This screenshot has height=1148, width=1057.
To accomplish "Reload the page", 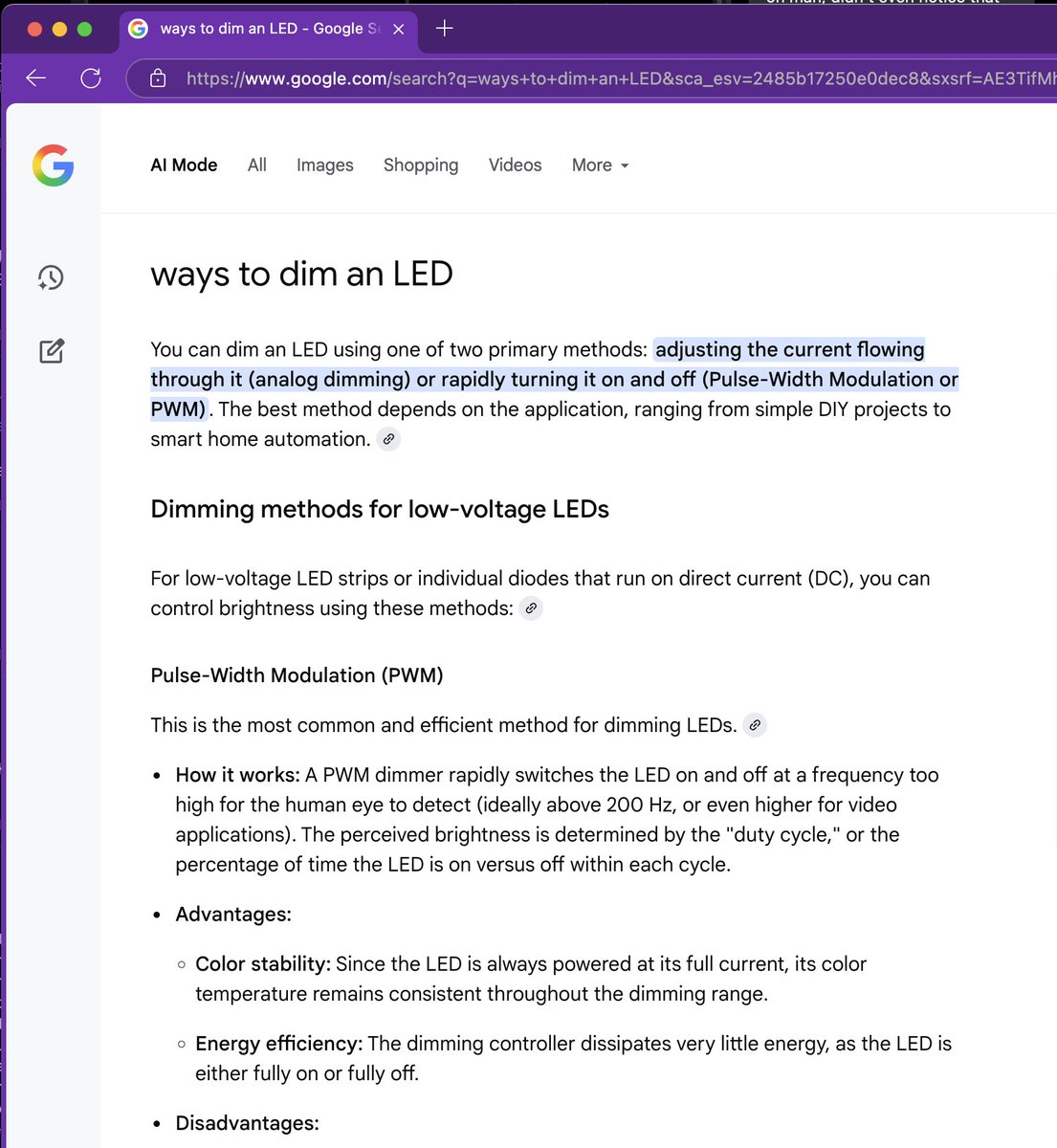I will pyautogui.click(x=91, y=78).
